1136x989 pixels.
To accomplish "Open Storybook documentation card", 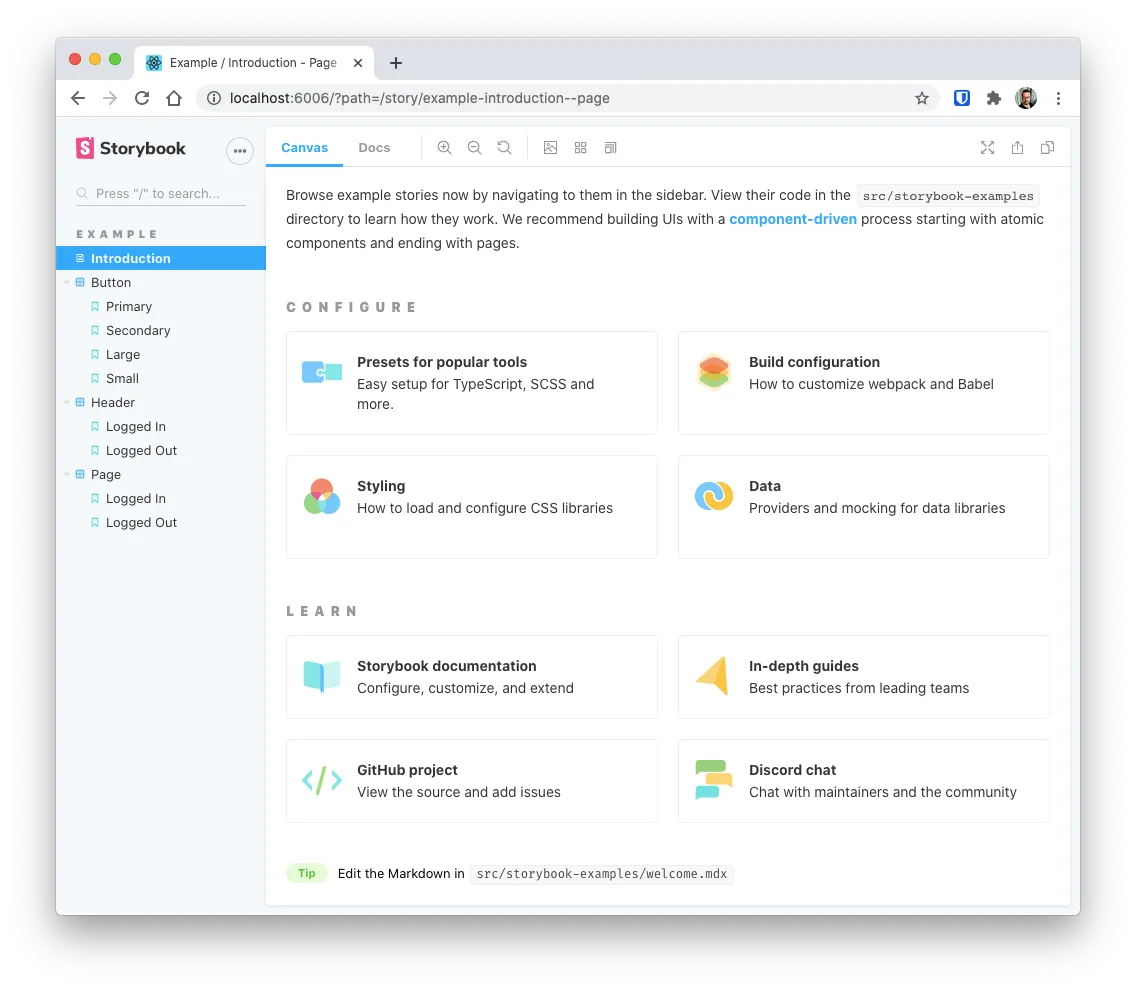I will coord(472,677).
